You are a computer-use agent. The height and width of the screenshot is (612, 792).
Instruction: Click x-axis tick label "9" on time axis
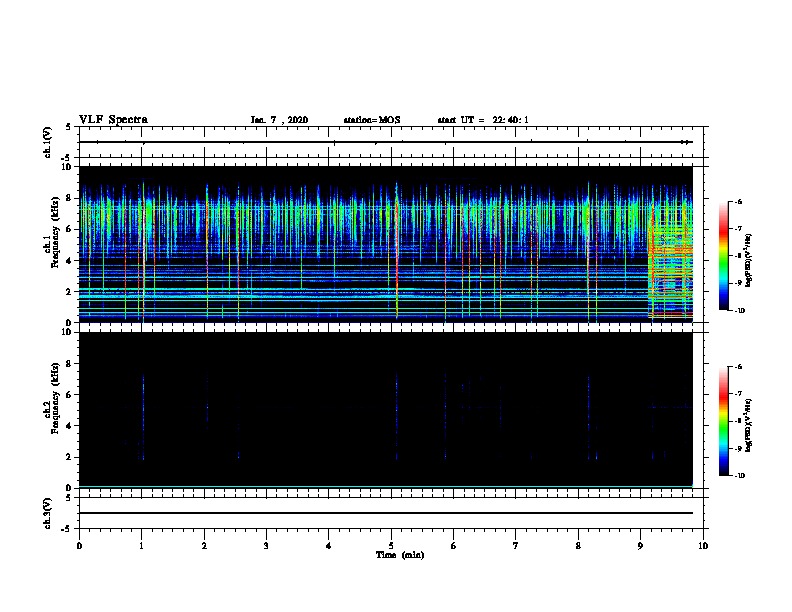tap(640, 546)
